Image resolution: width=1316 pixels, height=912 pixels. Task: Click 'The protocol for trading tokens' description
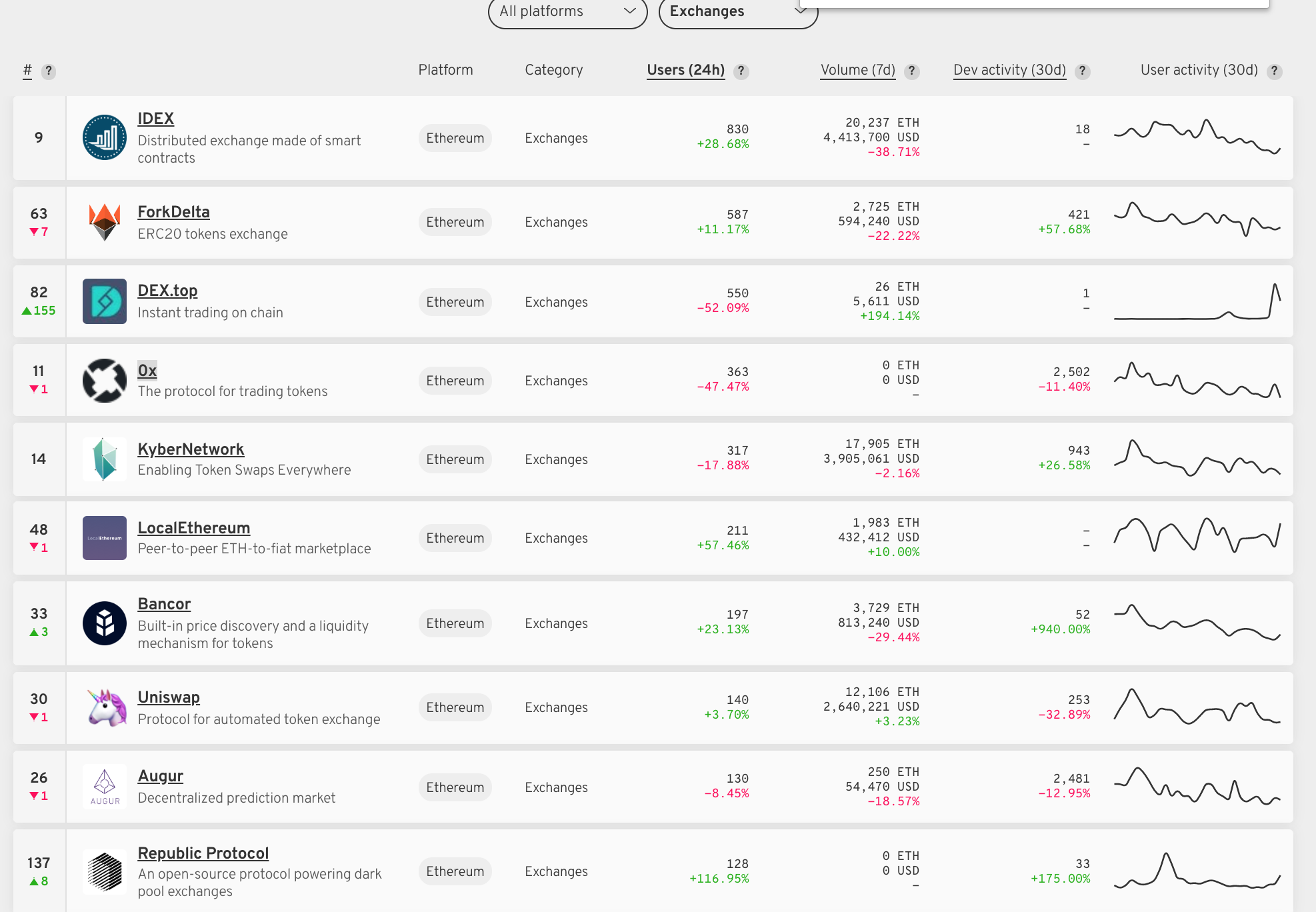coord(233,391)
